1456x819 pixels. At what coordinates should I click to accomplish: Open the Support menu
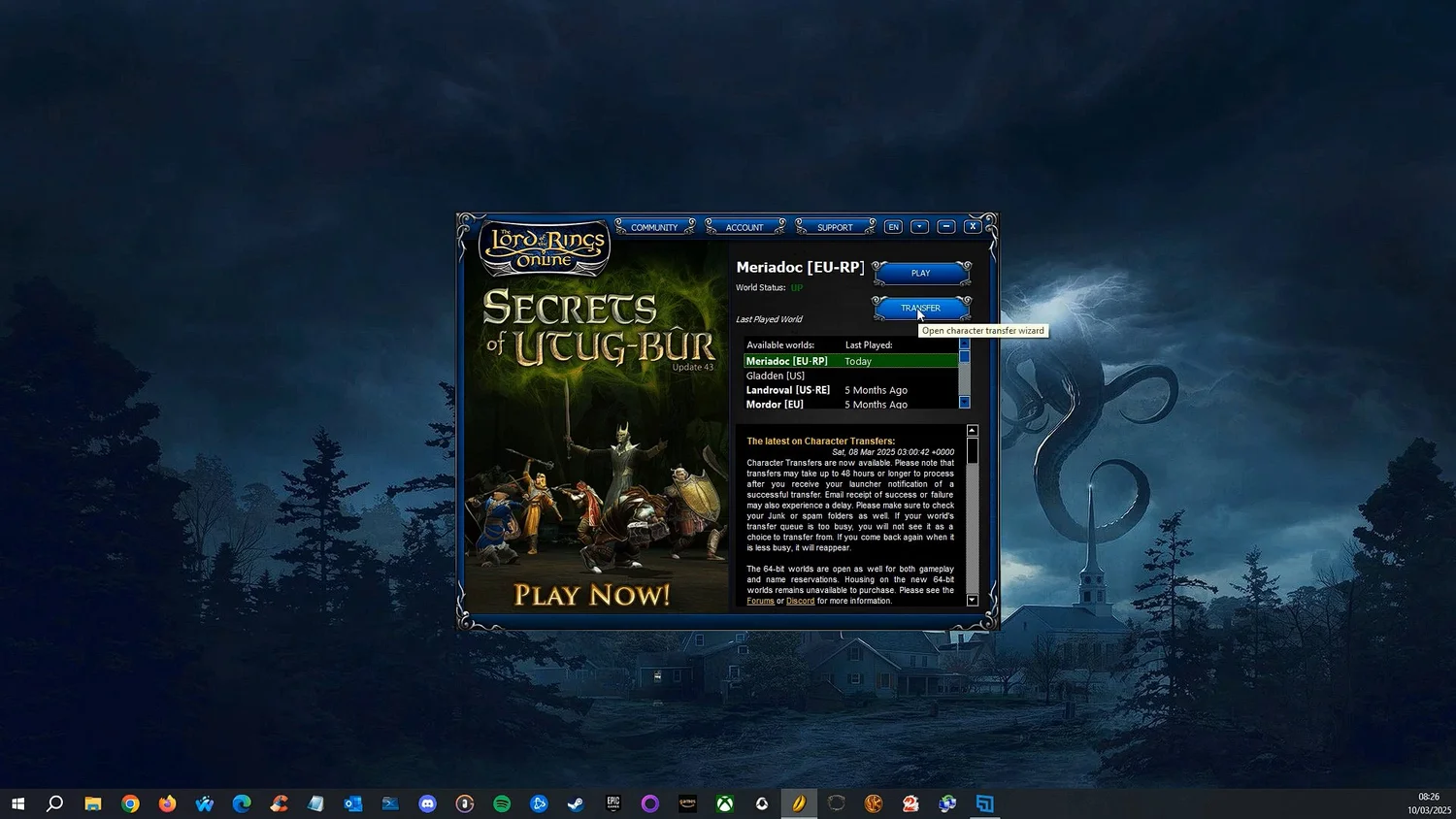tap(835, 226)
